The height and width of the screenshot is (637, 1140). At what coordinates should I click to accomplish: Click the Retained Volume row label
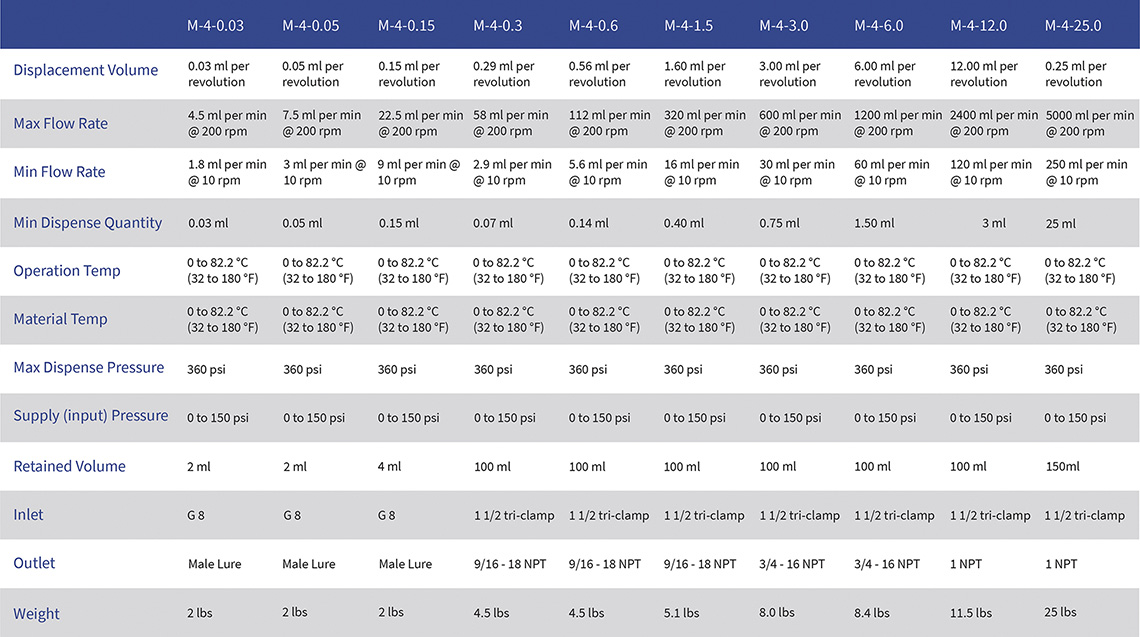pos(69,467)
